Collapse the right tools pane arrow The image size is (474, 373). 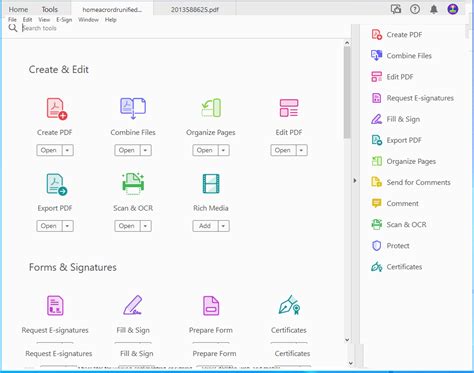[x=355, y=181]
